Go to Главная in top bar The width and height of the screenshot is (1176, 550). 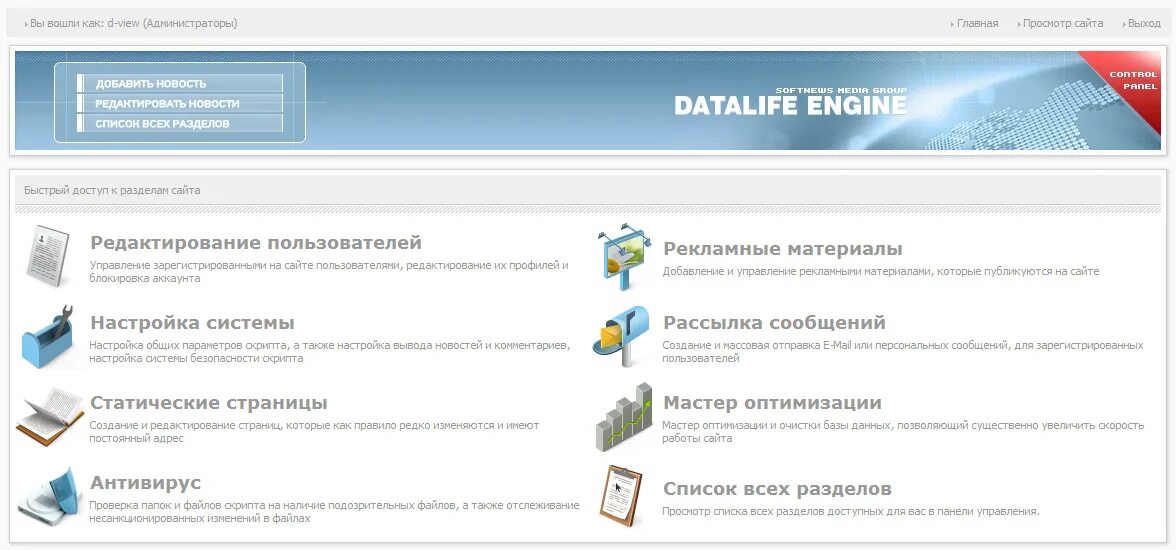(977, 23)
